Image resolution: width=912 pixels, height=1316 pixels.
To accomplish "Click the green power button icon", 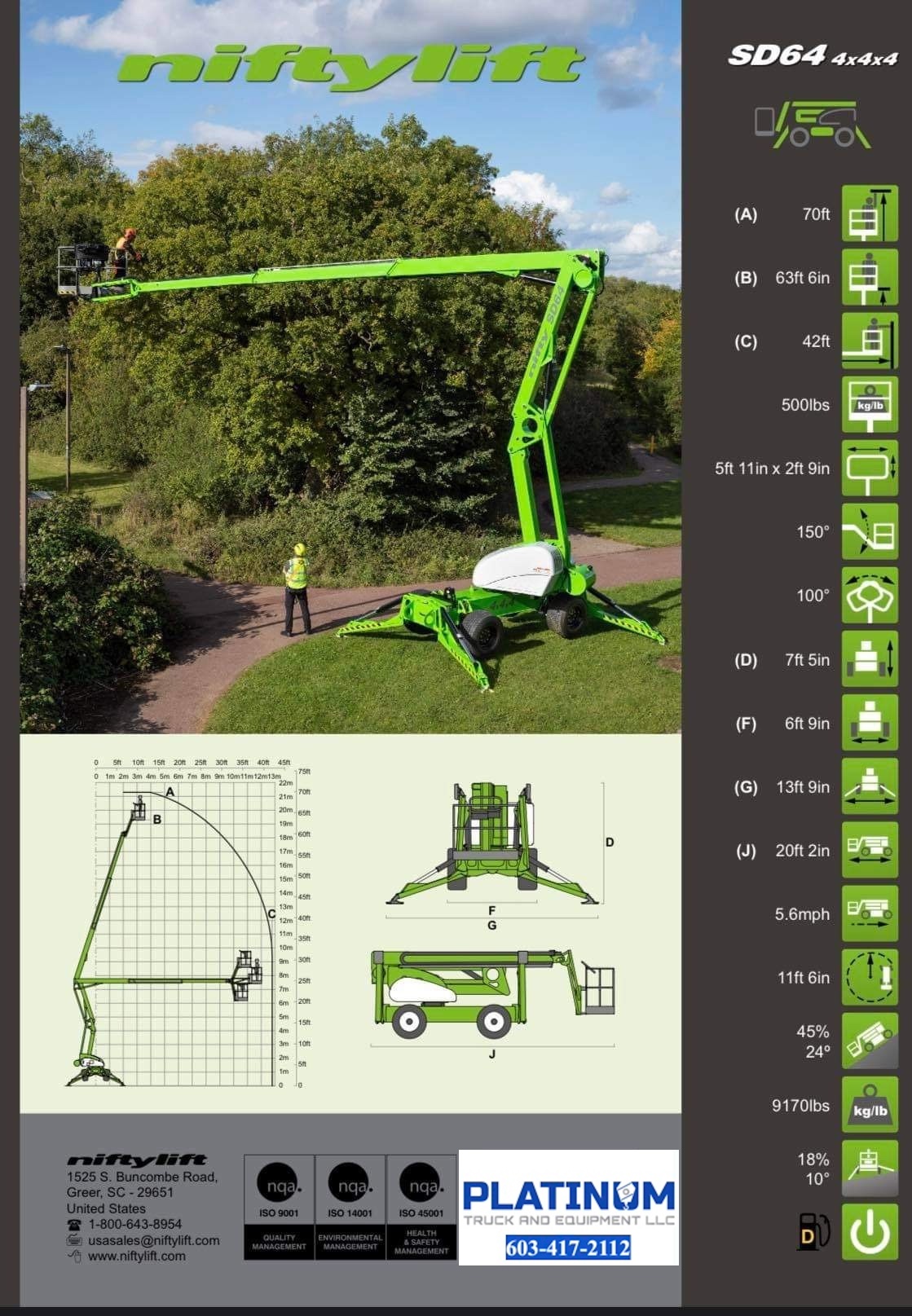I will click(x=869, y=1232).
